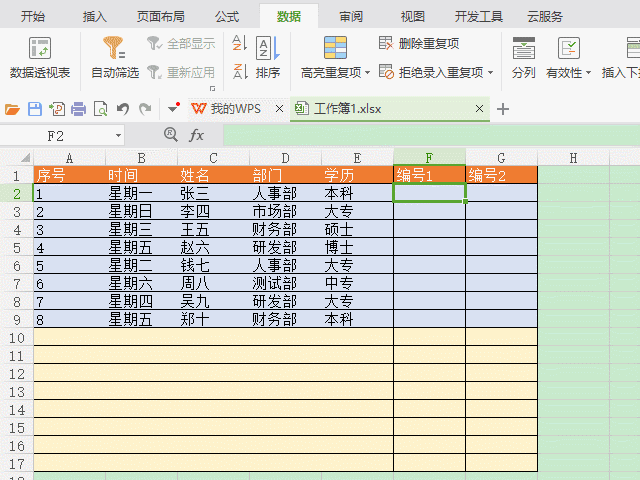This screenshot has height=480, width=640.
Task: Enable 自动筛选 auto filter
Action: click(x=115, y=58)
